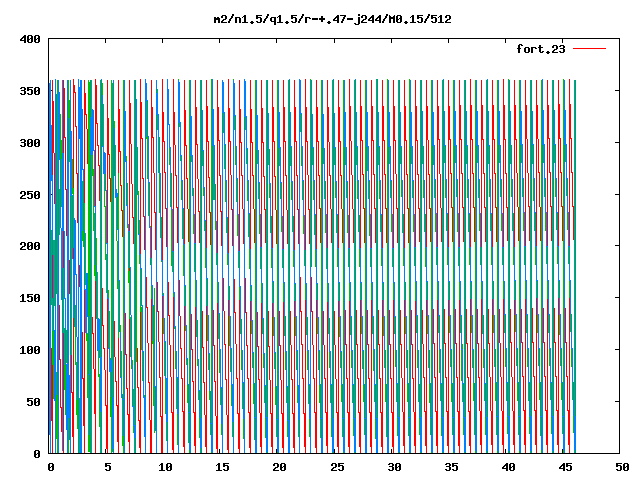Click the red legend line sample
This screenshot has height=480, width=640.
point(589,49)
